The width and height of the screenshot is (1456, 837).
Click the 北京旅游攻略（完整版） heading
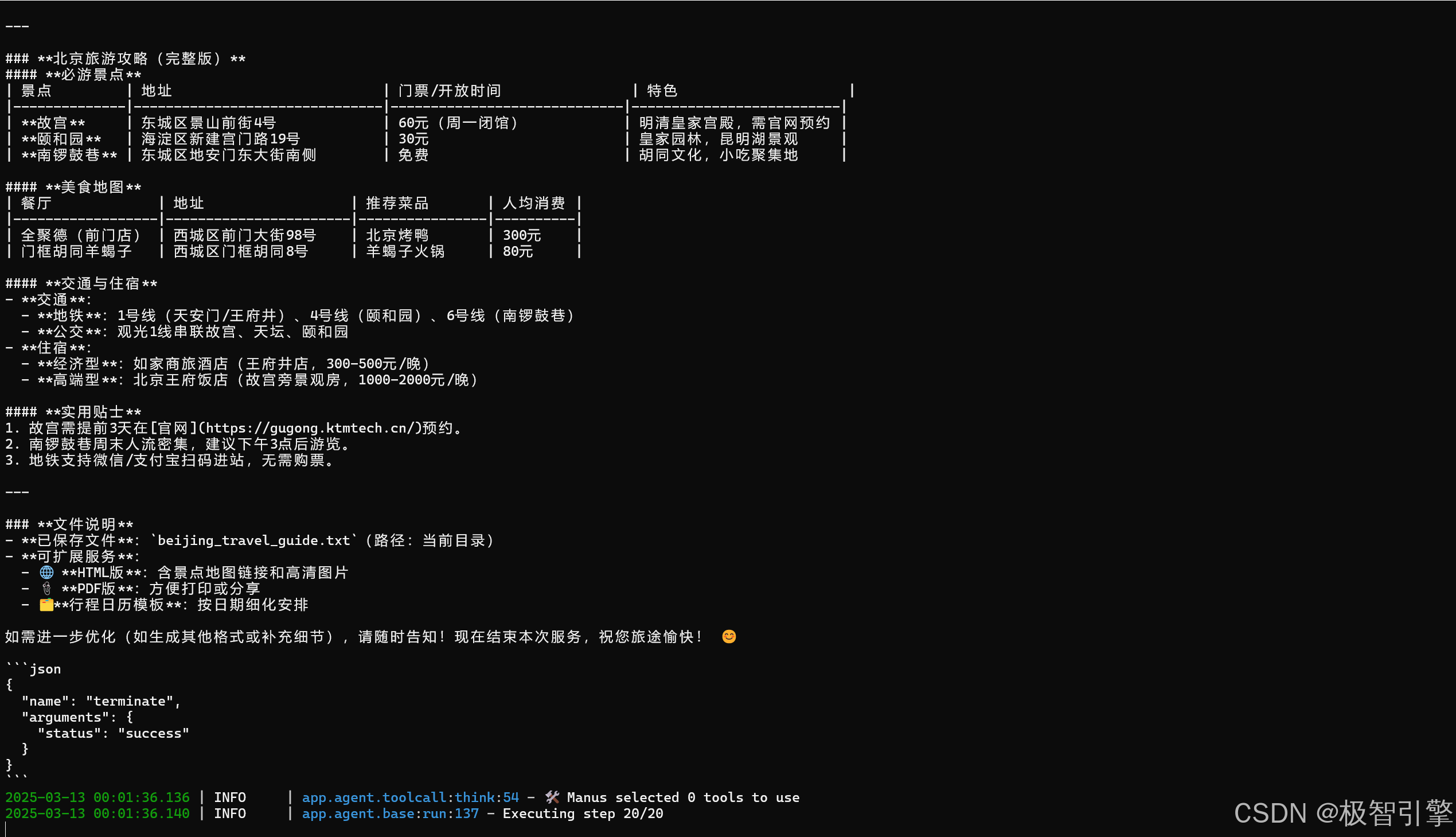[136, 59]
